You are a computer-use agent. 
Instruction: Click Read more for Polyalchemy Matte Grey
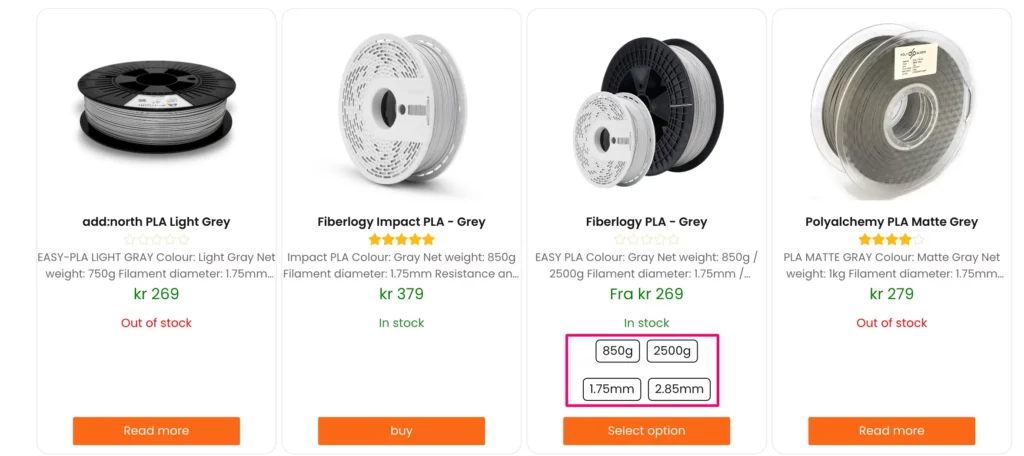891,431
